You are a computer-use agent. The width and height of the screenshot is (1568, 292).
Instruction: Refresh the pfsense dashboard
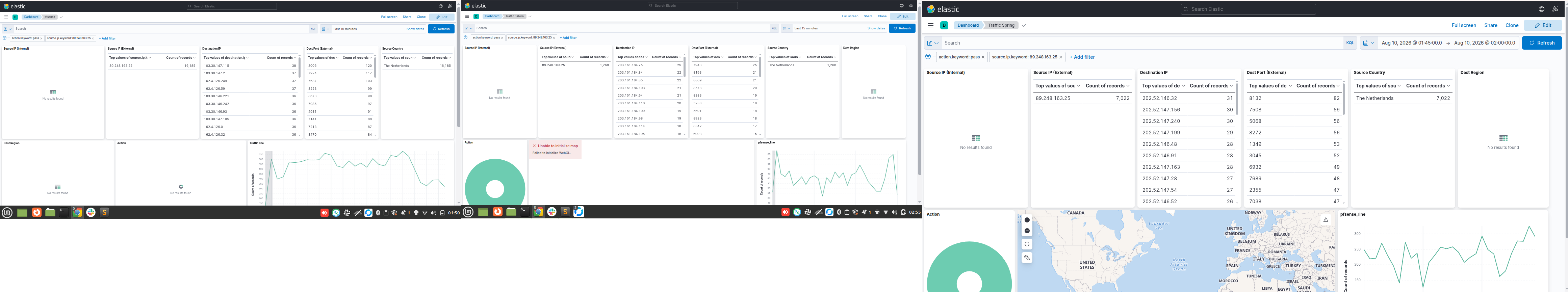click(441, 29)
